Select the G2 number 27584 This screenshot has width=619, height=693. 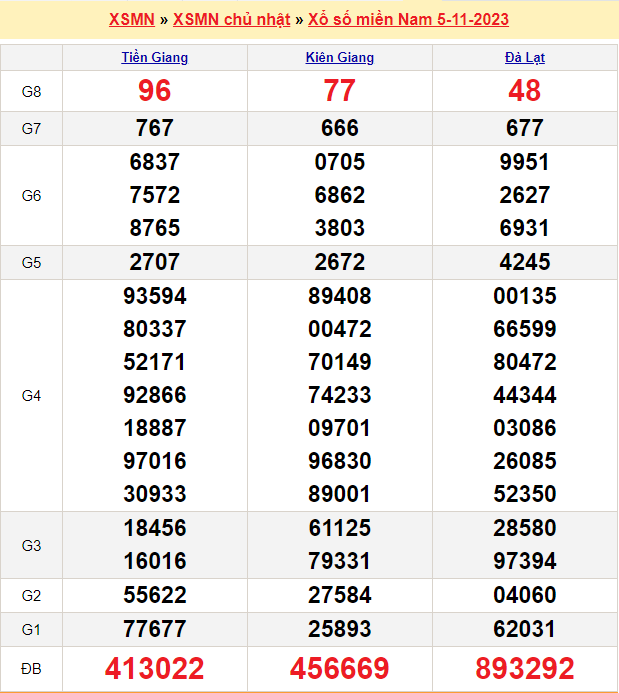coord(340,596)
